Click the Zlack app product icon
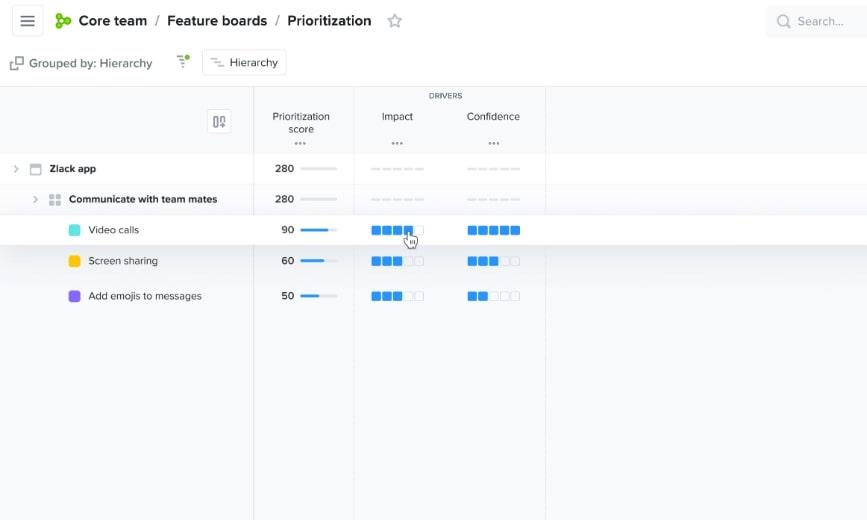 (x=36, y=169)
